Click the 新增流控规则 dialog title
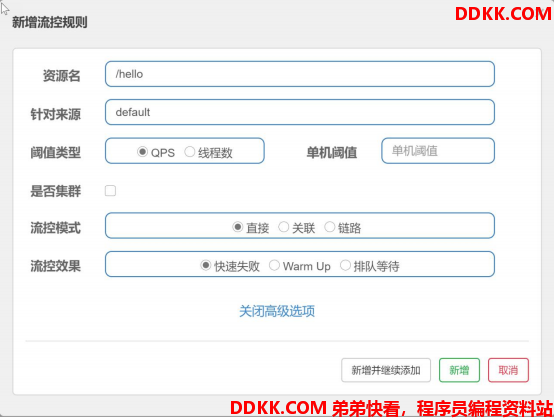The width and height of the screenshot is (555, 418). click(50, 22)
